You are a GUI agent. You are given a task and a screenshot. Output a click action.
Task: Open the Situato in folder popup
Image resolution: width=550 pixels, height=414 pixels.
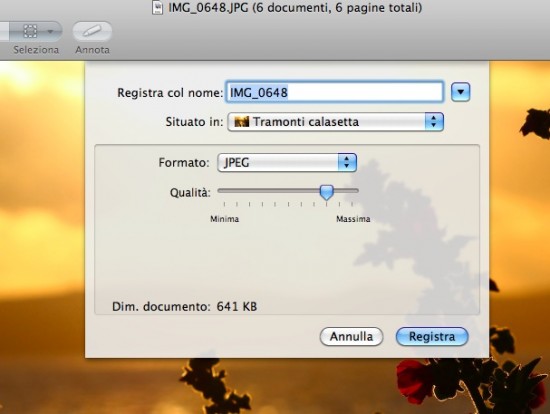tap(336, 122)
